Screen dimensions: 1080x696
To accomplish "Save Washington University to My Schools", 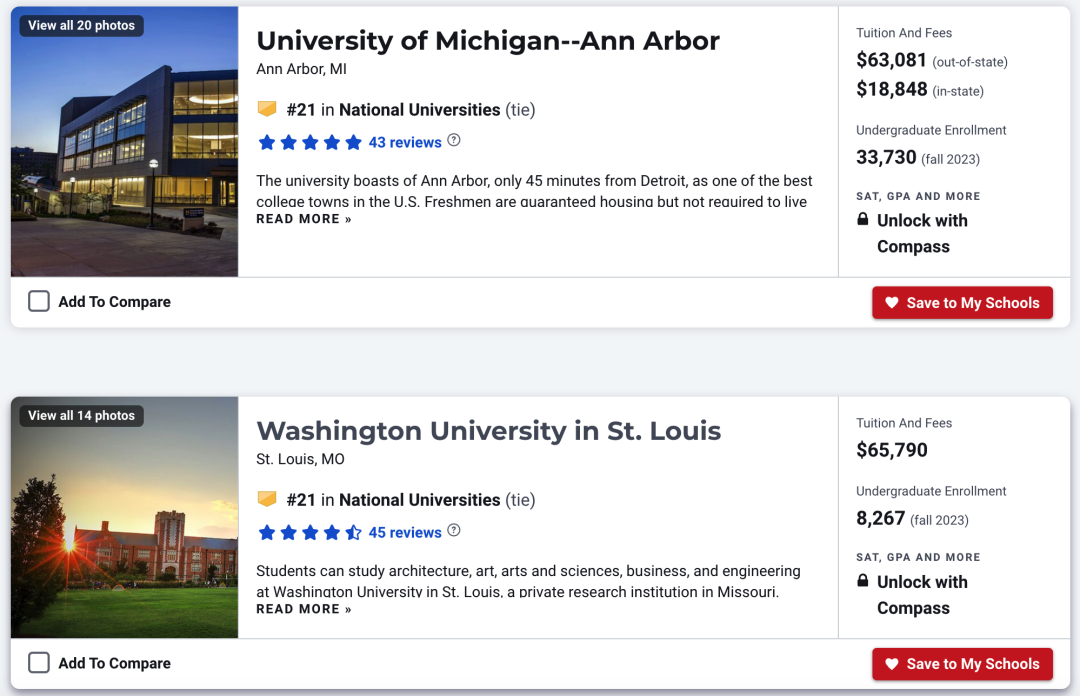I will [962, 664].
